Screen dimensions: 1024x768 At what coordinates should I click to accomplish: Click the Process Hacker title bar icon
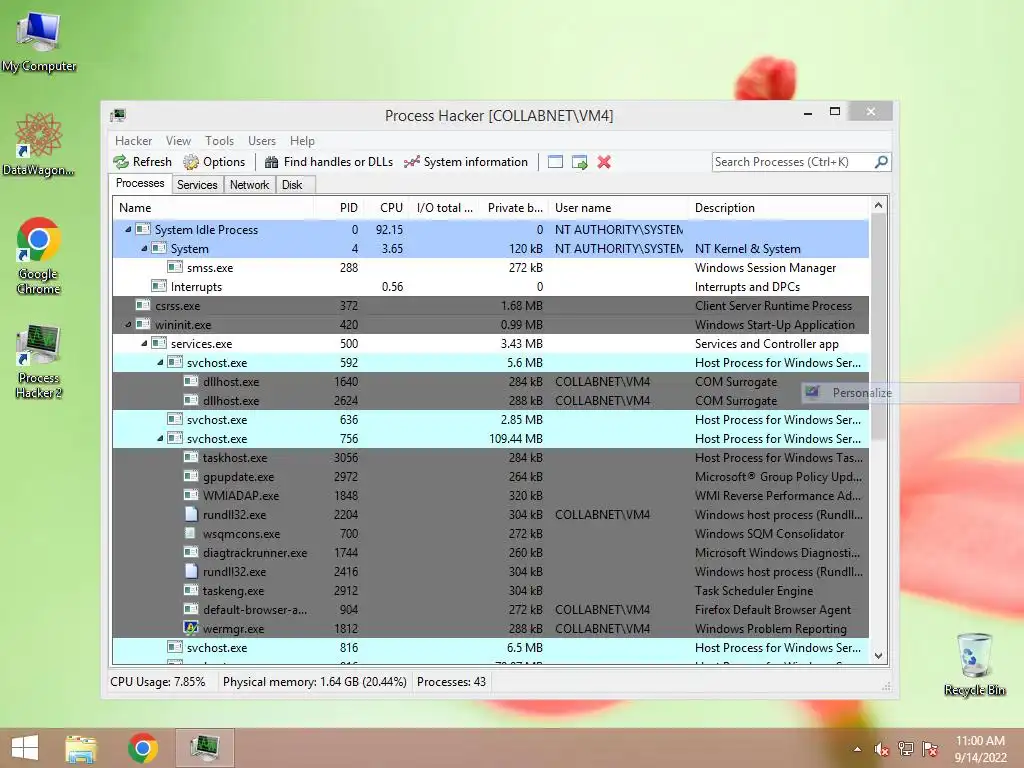[x=118, y=116]
